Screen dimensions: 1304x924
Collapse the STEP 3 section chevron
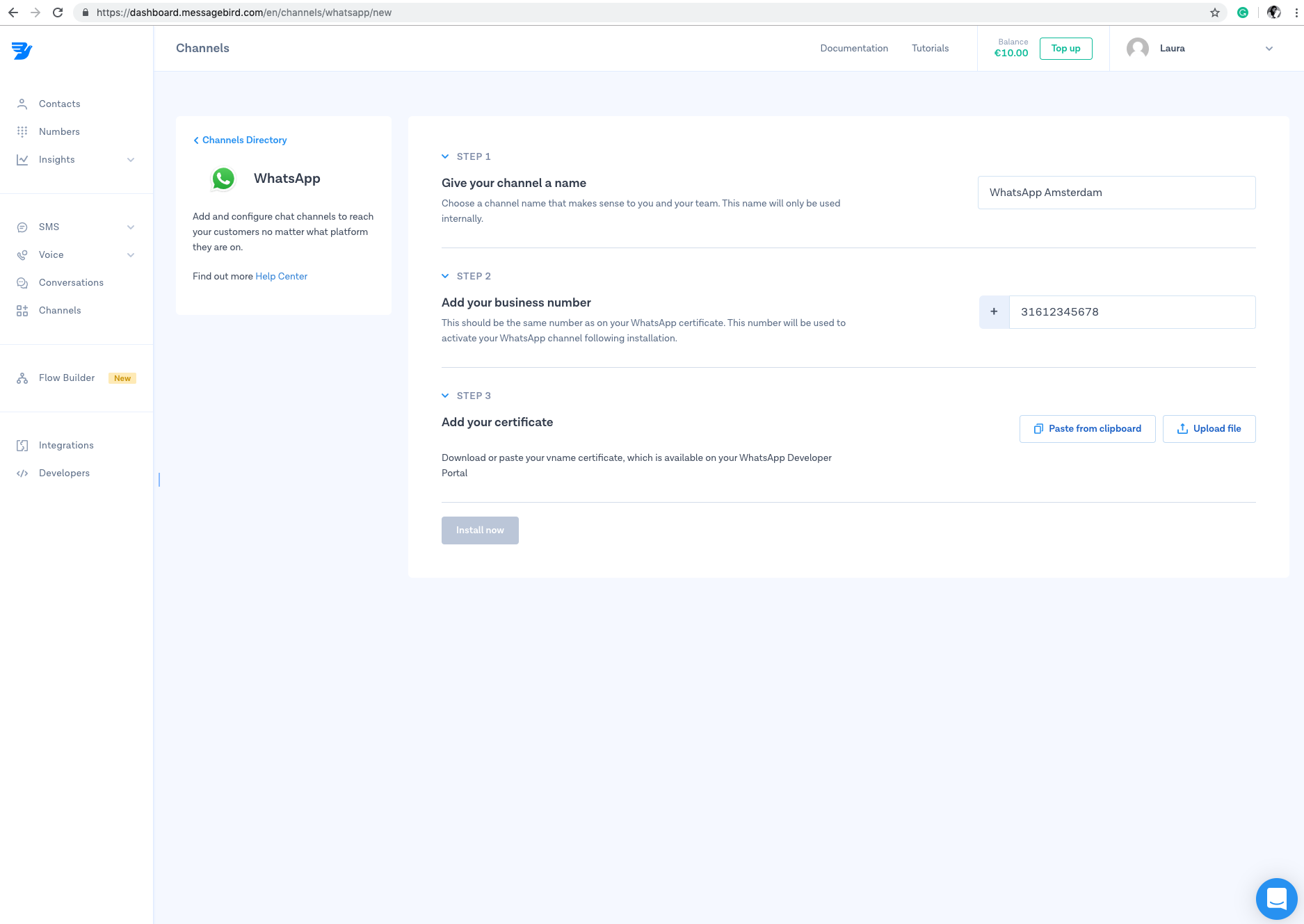pyautogui.click(x=445, y=396)
